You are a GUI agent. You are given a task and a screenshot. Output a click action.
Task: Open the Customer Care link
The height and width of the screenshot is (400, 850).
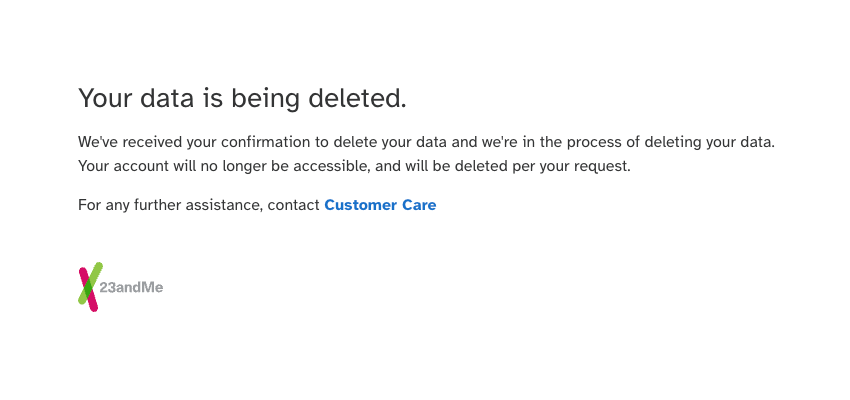click(380, 205)
